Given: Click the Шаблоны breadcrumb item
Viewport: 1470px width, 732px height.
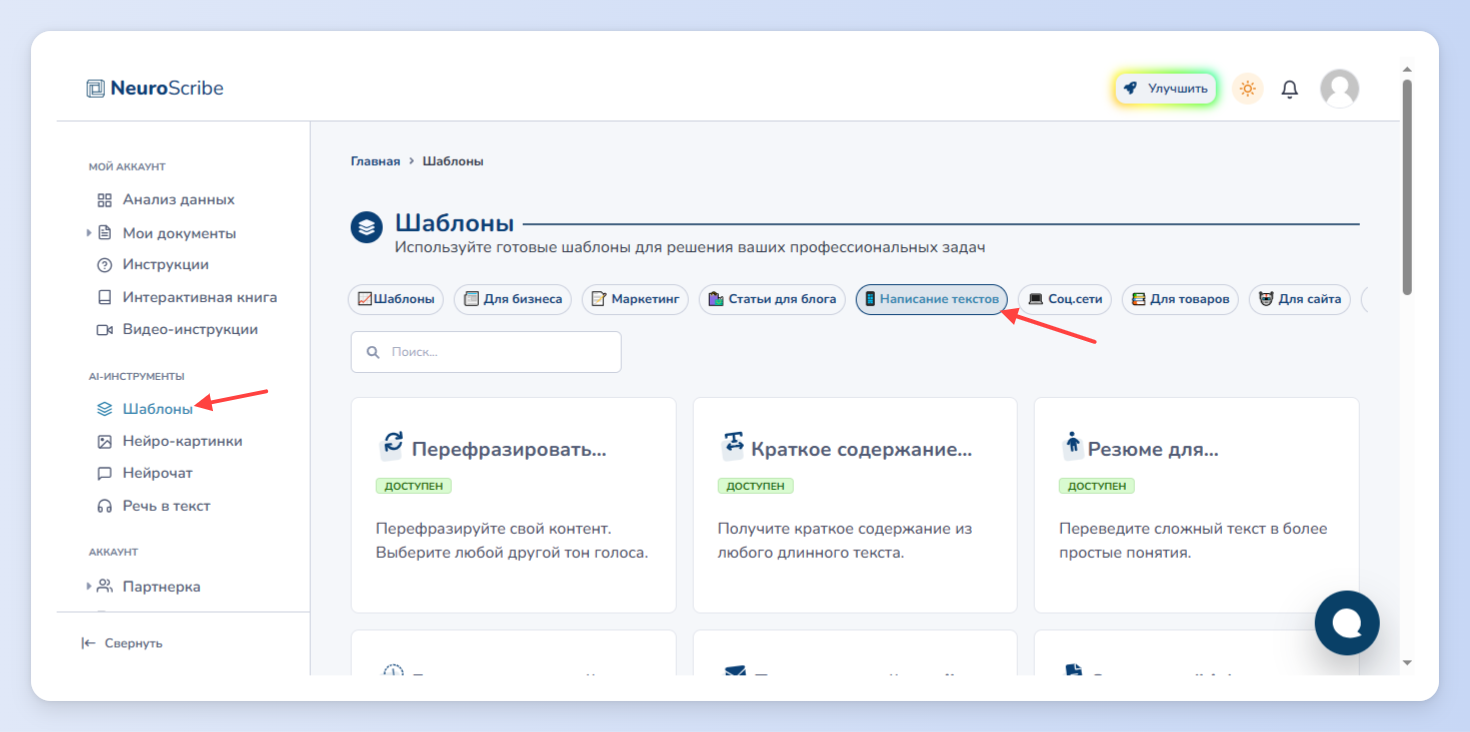Looking at the screenshot, I should (453, 161).
